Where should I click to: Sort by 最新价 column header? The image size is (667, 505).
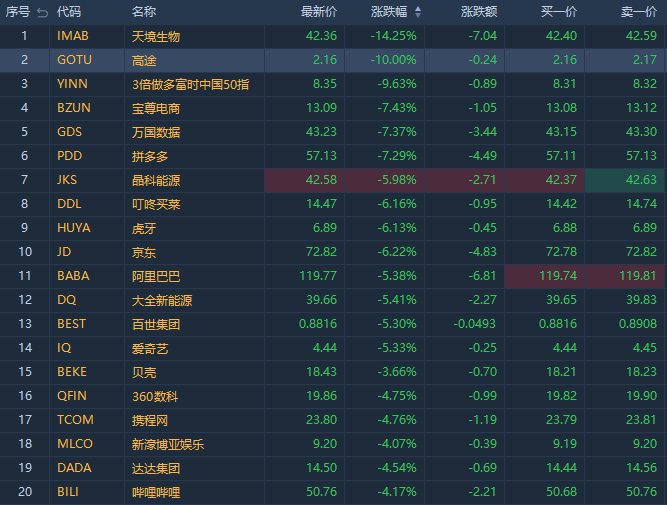pyautogui.click(x=319, y=12)
